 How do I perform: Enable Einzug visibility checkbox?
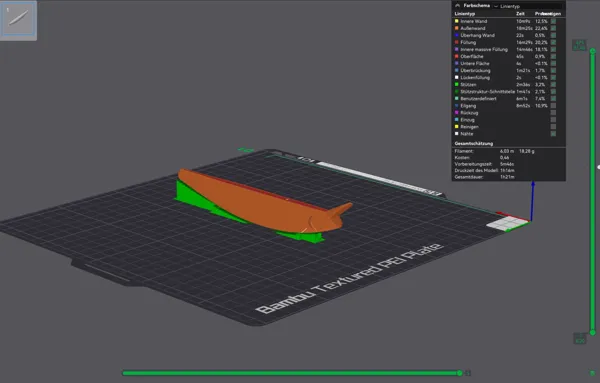click(x=553, y=119)
